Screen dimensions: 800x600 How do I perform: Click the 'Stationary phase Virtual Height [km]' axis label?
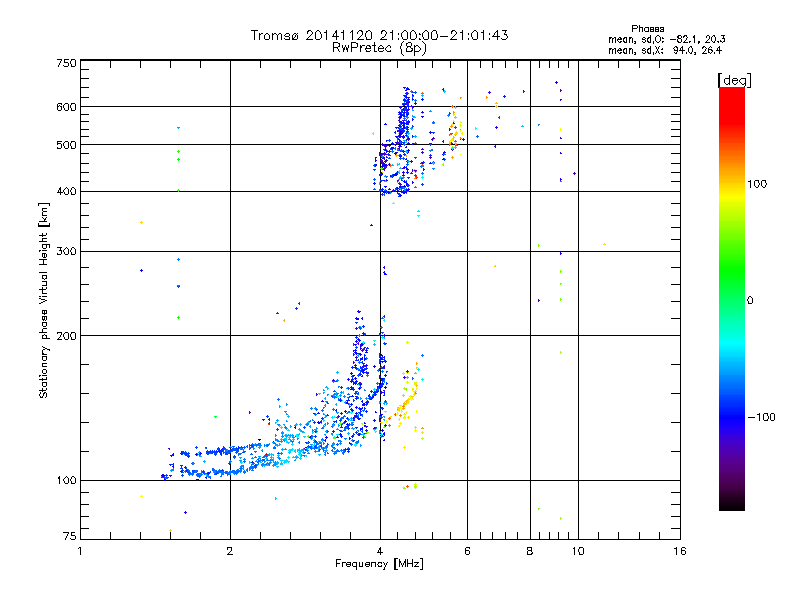tap(44, 300)
